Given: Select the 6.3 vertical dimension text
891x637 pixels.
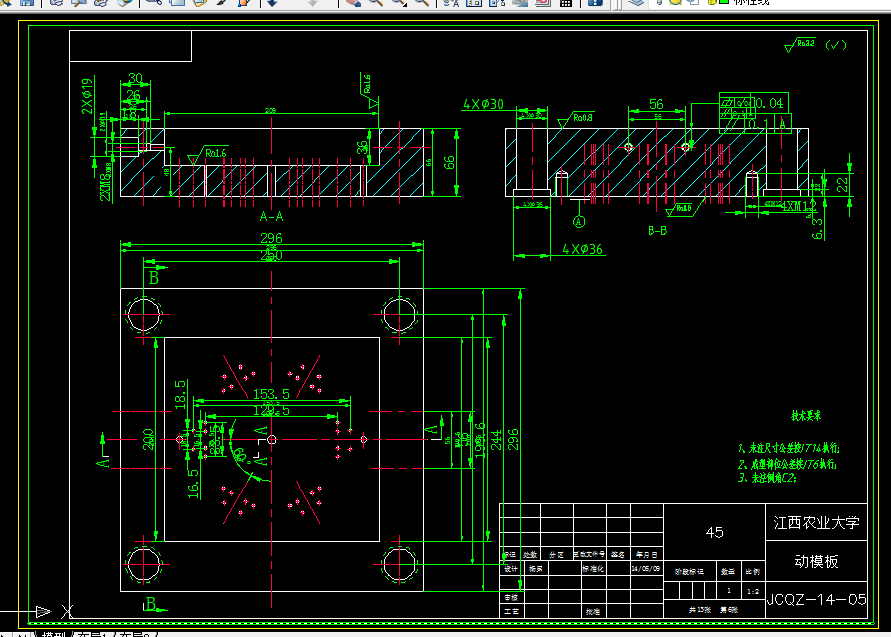Looking at the screenshot, I should 817,227.
